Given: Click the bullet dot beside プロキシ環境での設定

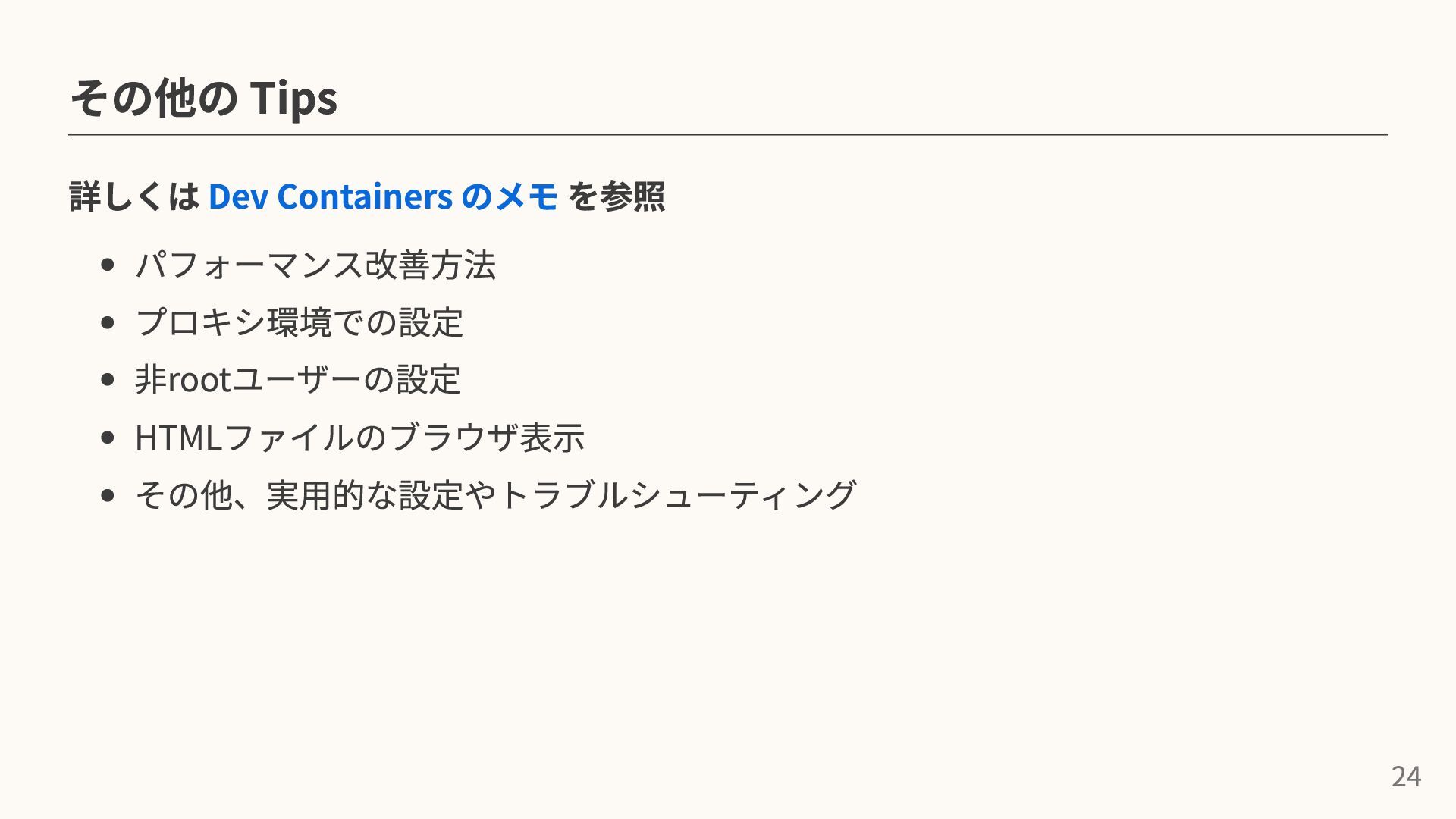Looking at the screenshot, I should tap(107, 322).
